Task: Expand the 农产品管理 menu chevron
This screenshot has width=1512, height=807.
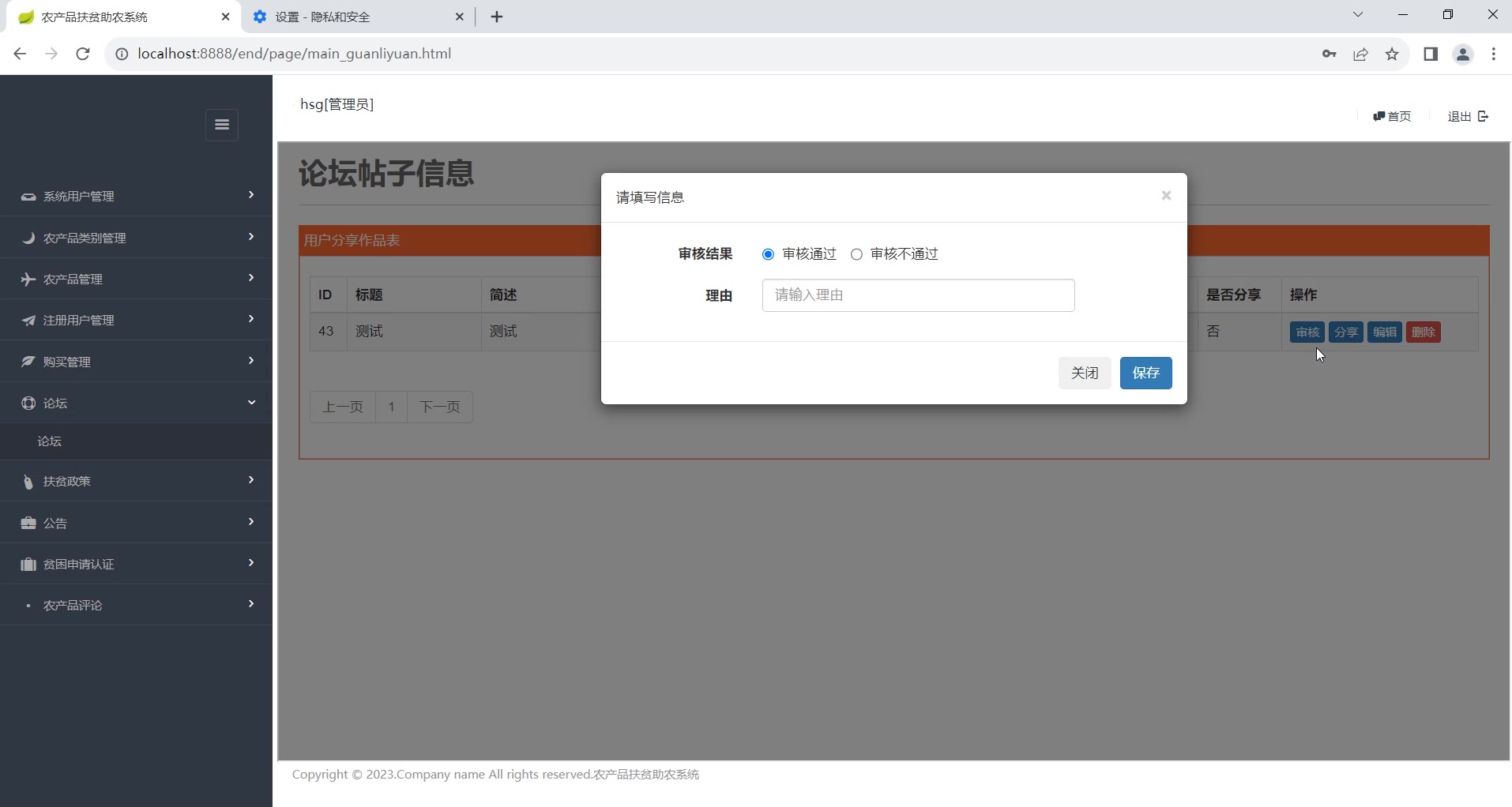Action: tap(251, 278)
